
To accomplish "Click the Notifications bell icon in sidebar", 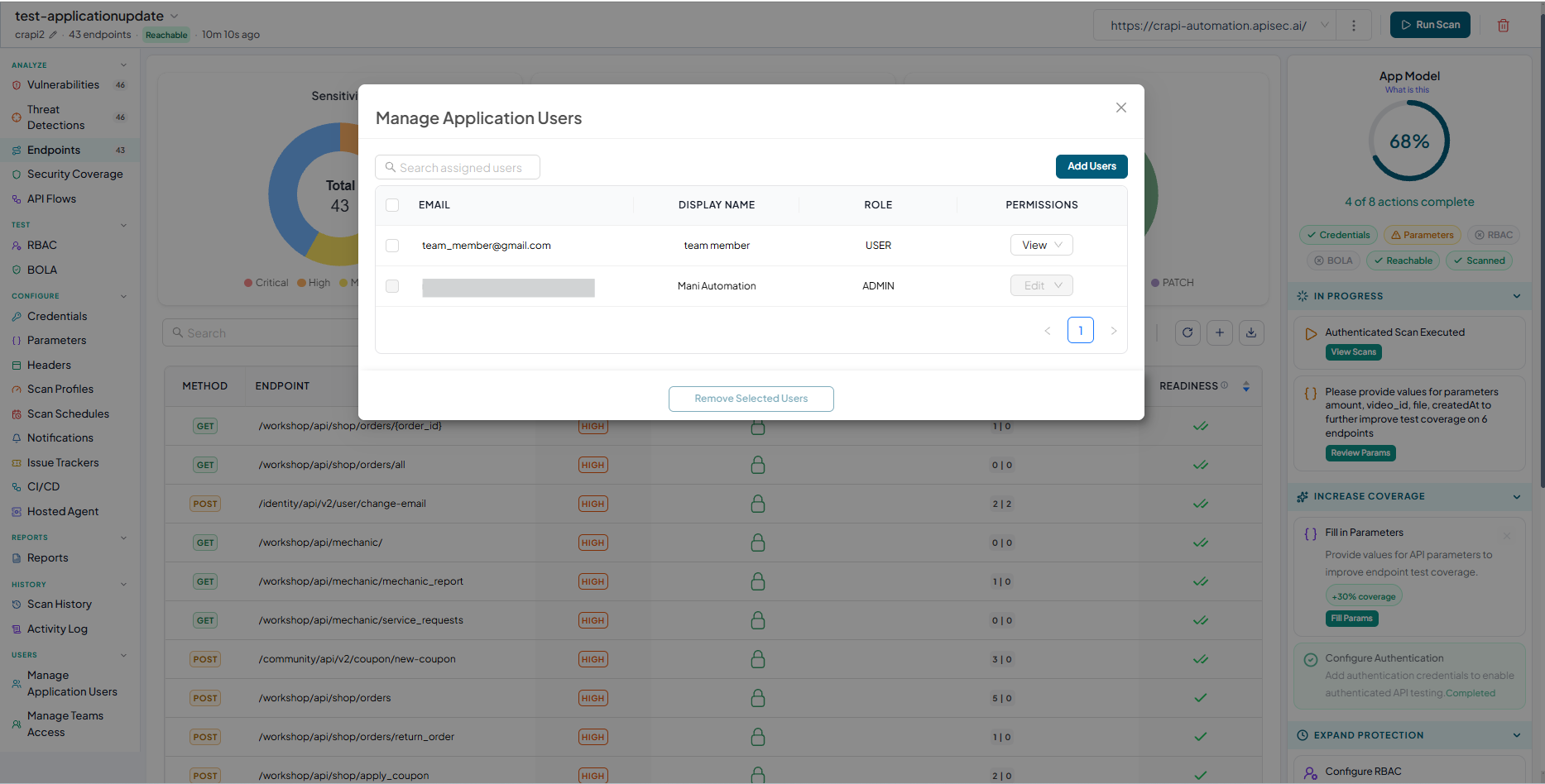I will pyautogui.click(x=17, y=438).
